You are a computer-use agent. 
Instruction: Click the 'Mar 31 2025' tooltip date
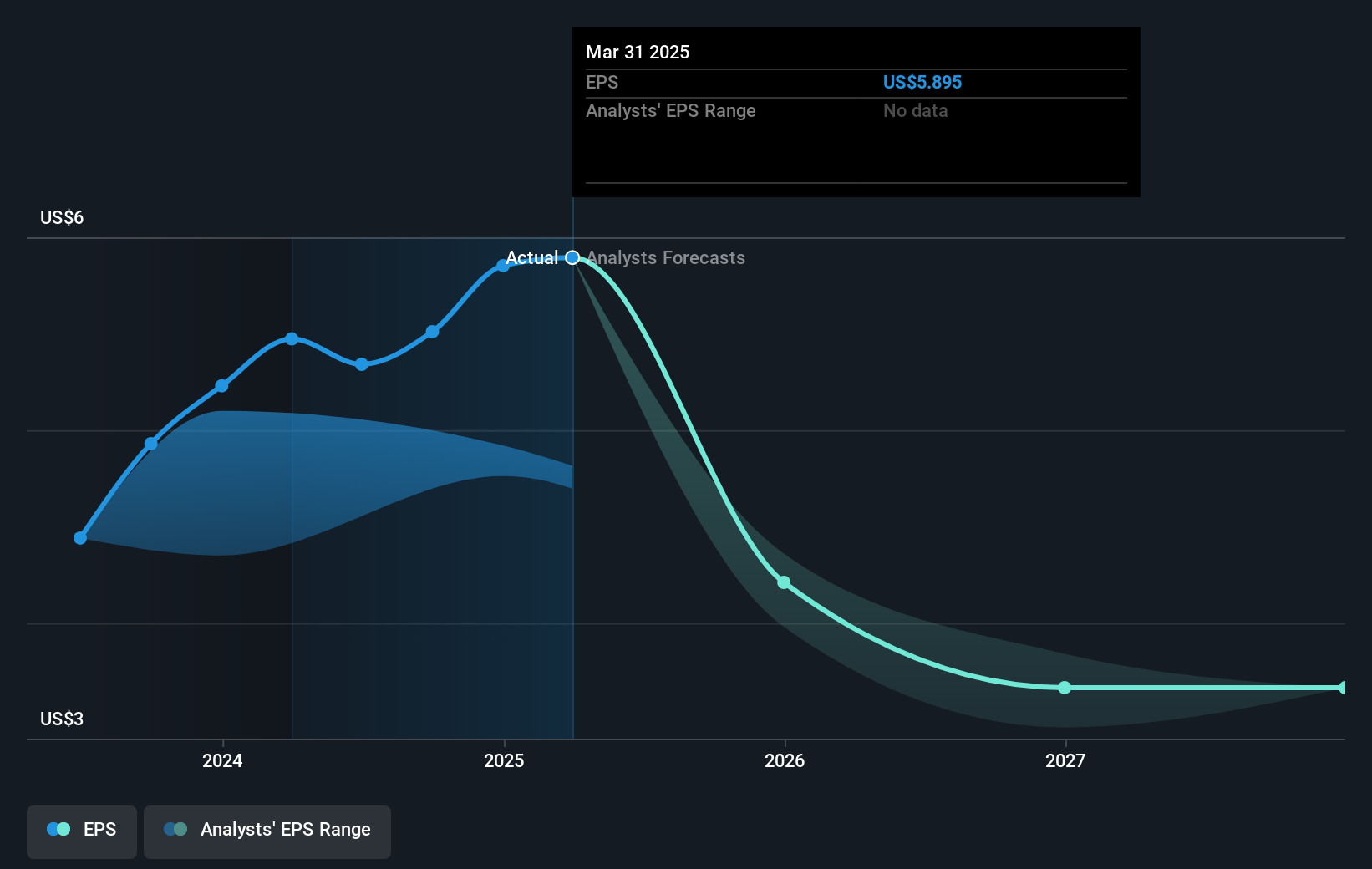[638, 52]
